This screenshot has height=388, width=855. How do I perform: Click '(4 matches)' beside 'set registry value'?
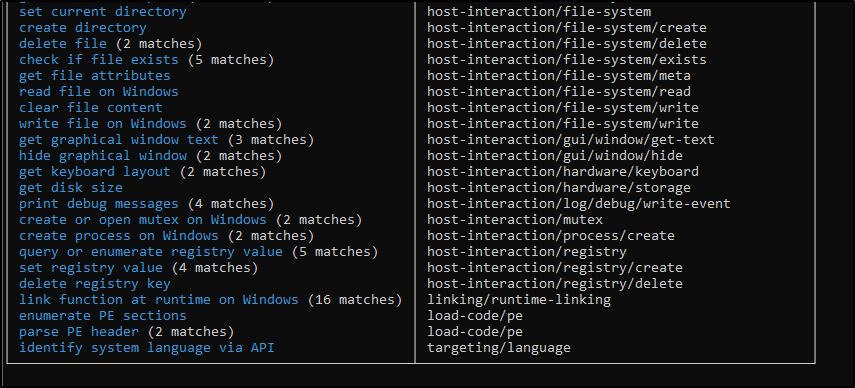click(215, 268)
